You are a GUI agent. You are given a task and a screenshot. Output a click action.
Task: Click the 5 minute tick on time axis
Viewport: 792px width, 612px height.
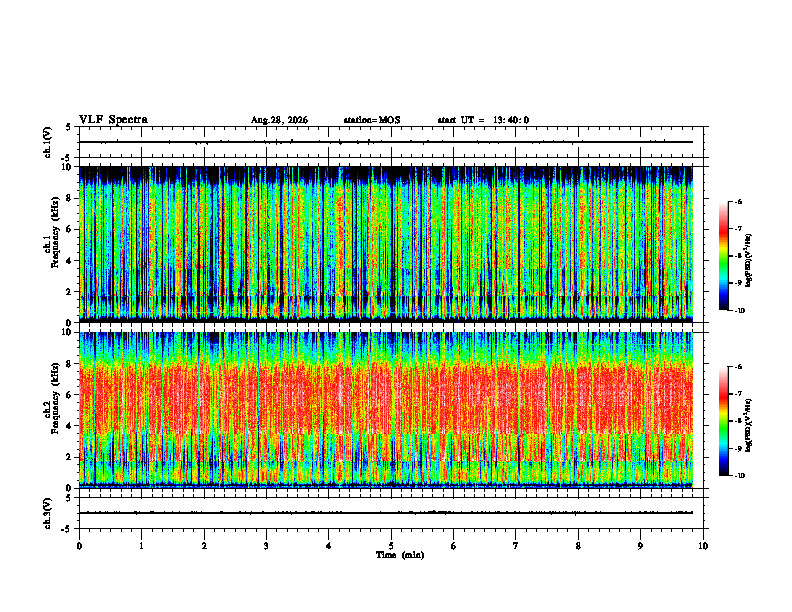click(391, 546)
